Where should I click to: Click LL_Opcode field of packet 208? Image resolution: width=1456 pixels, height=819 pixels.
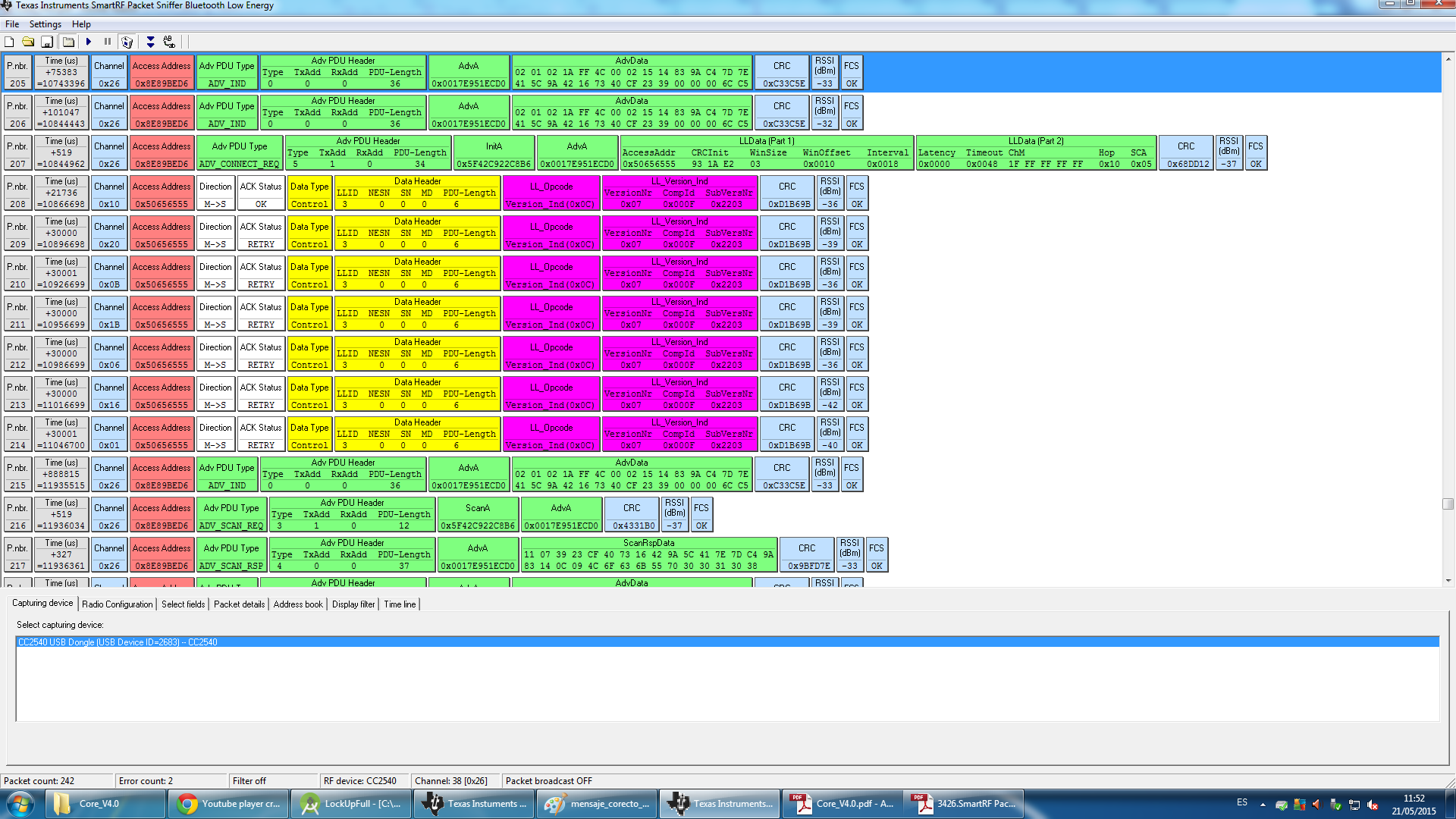pos(551,193)
